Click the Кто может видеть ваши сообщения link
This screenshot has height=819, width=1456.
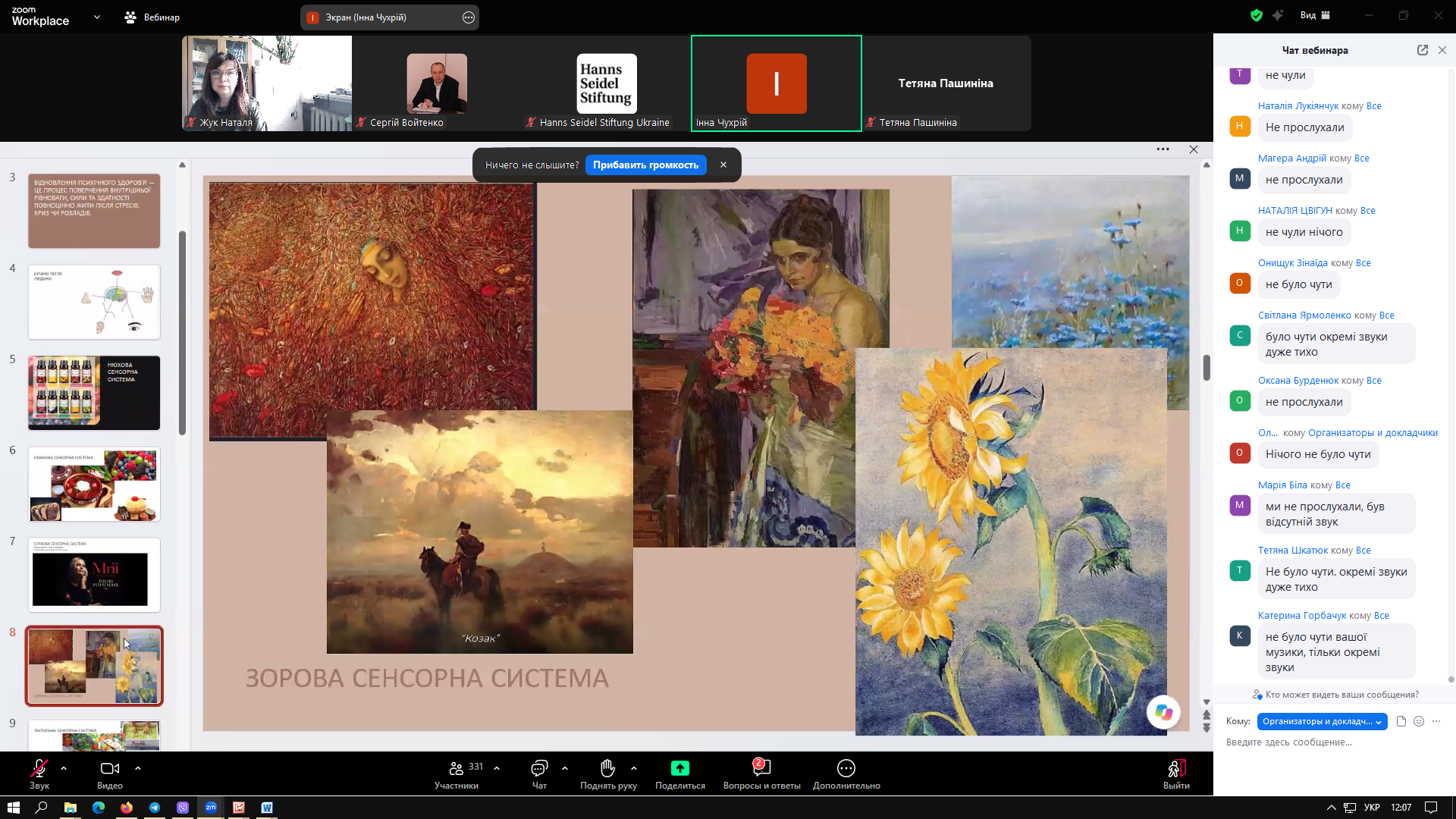(1335, 695)
